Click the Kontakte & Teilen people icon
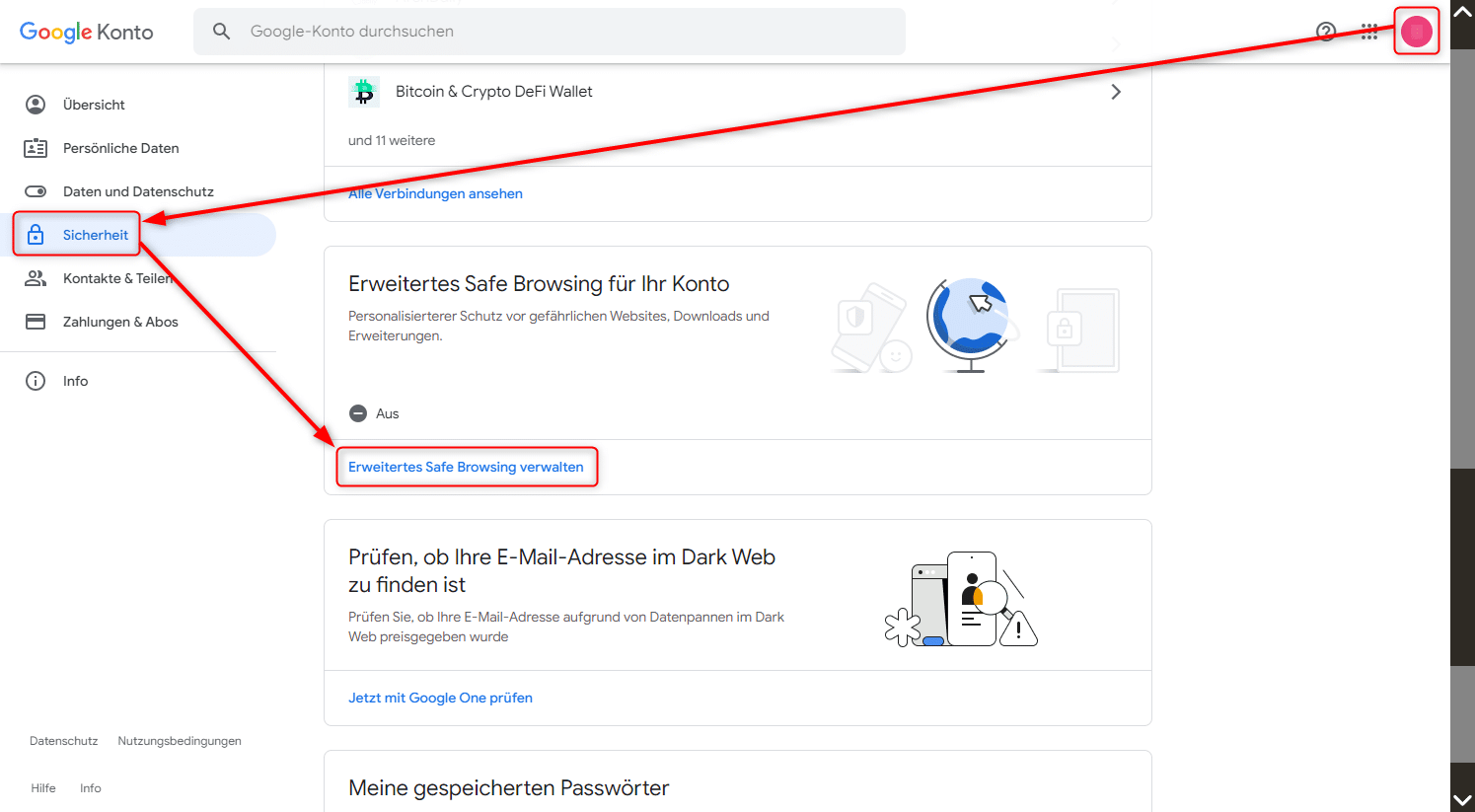Viewport: 1475px width, 812px height. coord(36,277)
